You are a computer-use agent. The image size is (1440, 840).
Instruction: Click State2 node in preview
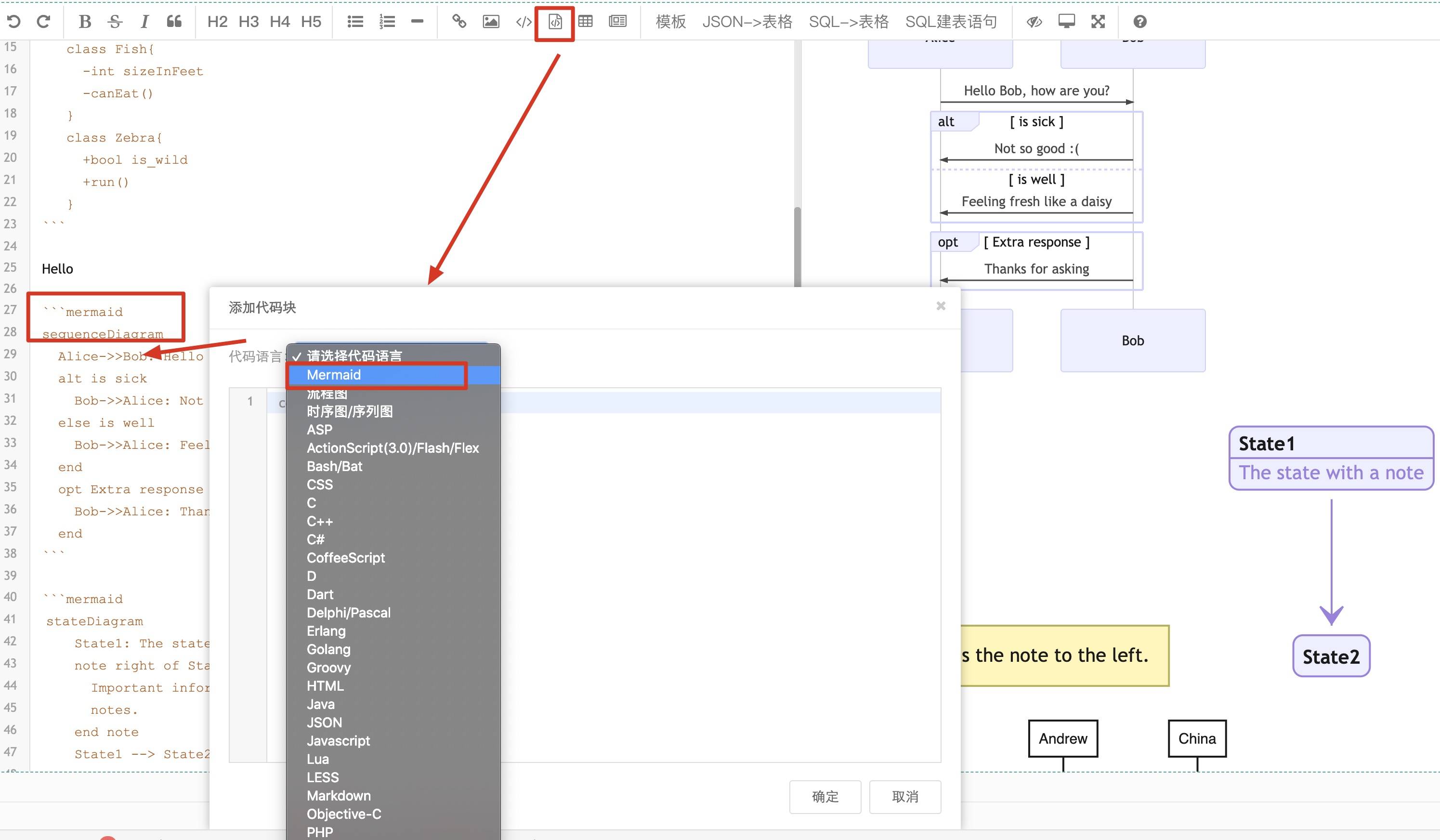pyautogui.click(x=1331, y=656)
